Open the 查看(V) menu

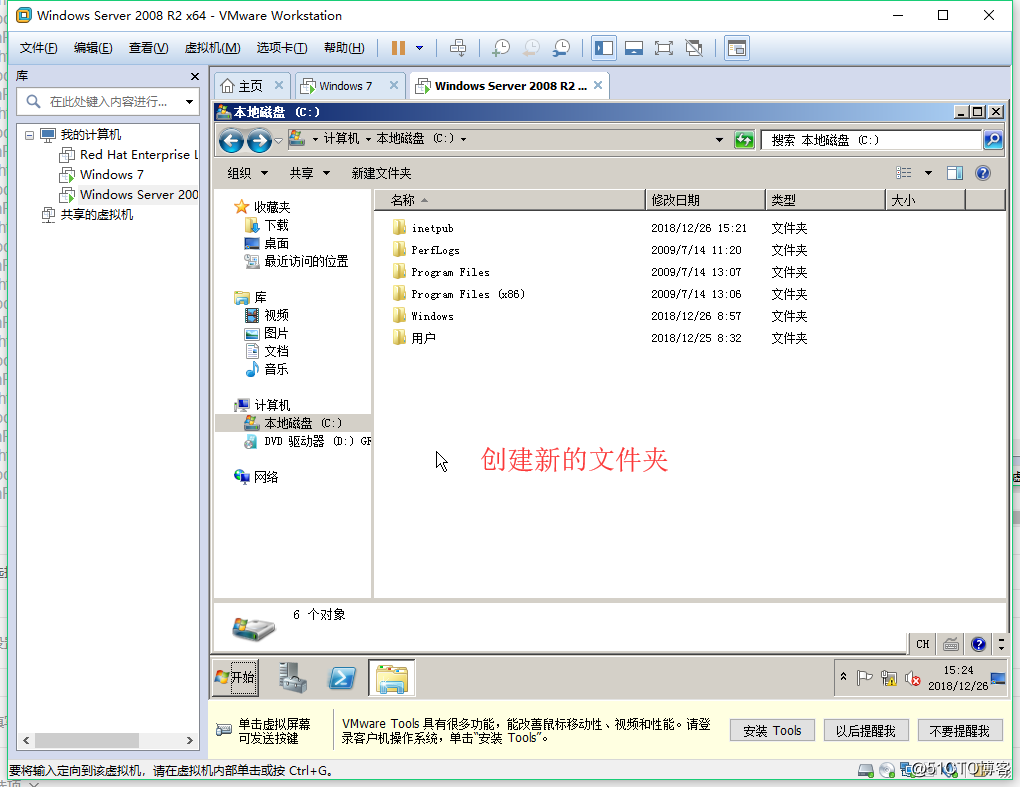pos(148,47)
